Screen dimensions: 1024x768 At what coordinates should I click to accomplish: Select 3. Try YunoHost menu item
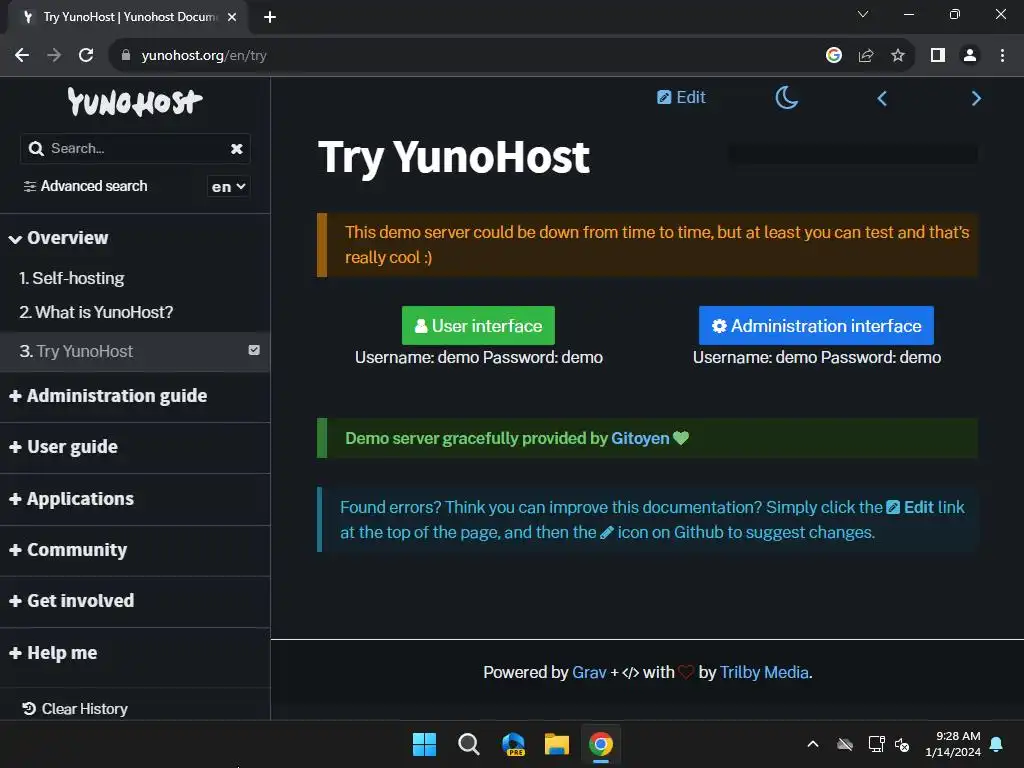(x=135, y=351)
